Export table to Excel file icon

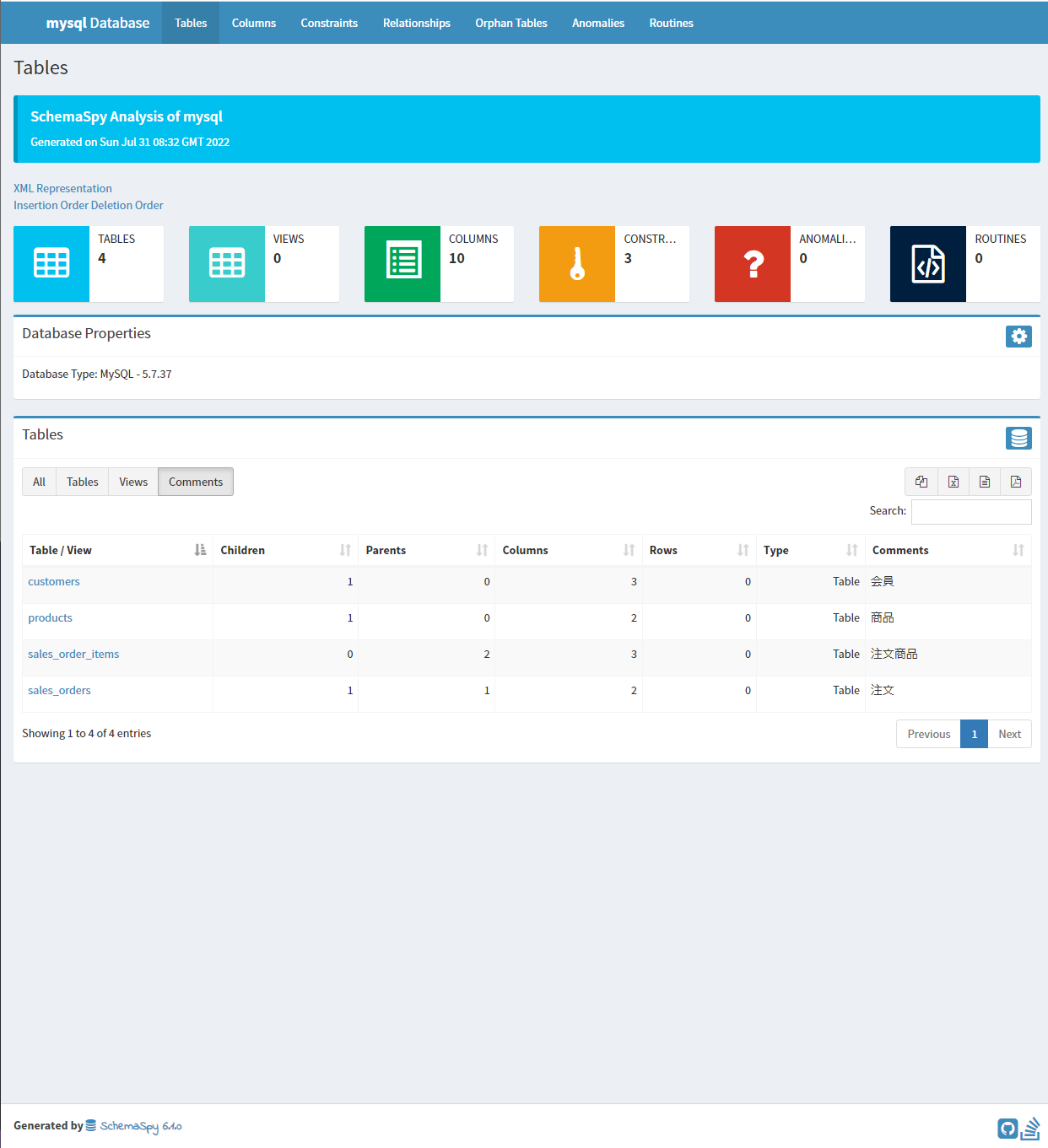pos(953,482)
